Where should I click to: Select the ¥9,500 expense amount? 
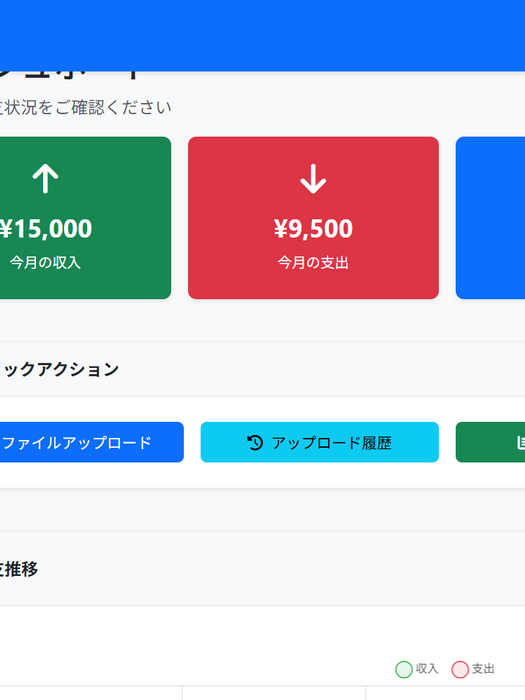[313, 228]
